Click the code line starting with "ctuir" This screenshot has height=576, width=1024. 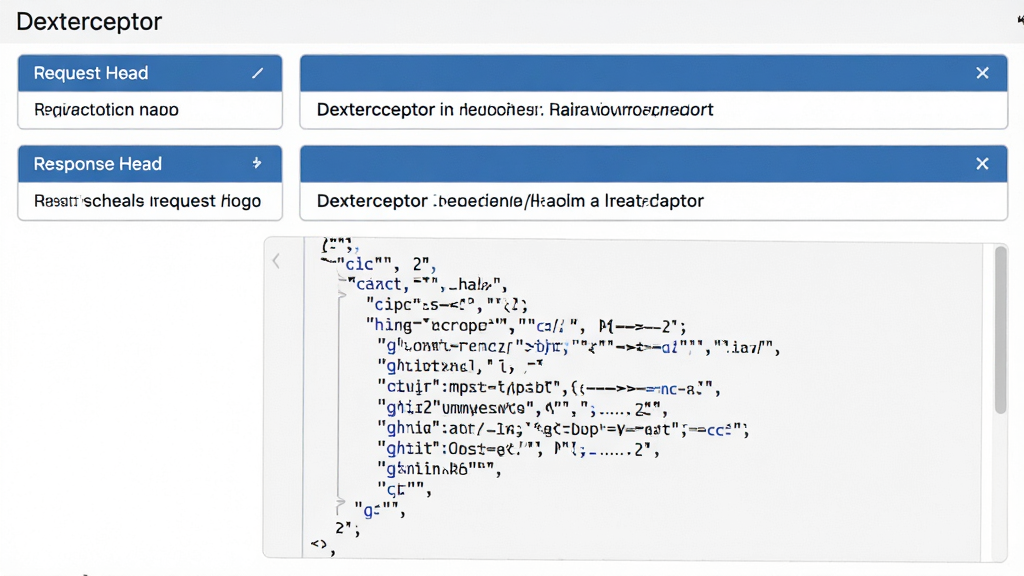point(549,387)
